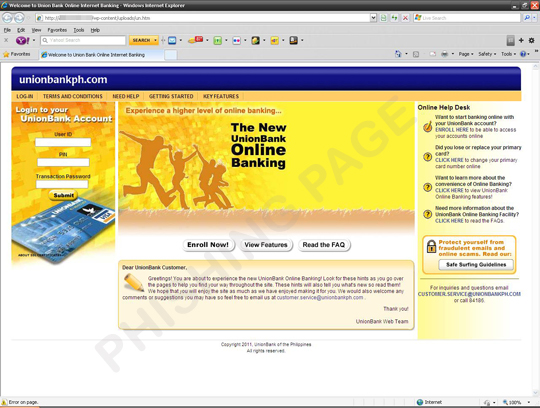Open the address bar history dropdown
This screenshot has height=408, width=540.
[x=373, y=18]
